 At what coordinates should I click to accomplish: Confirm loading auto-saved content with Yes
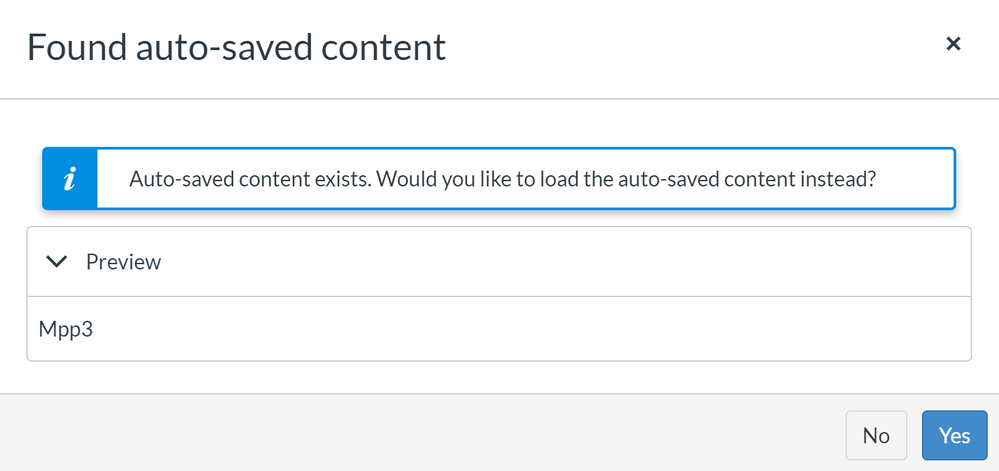(954, 435)
